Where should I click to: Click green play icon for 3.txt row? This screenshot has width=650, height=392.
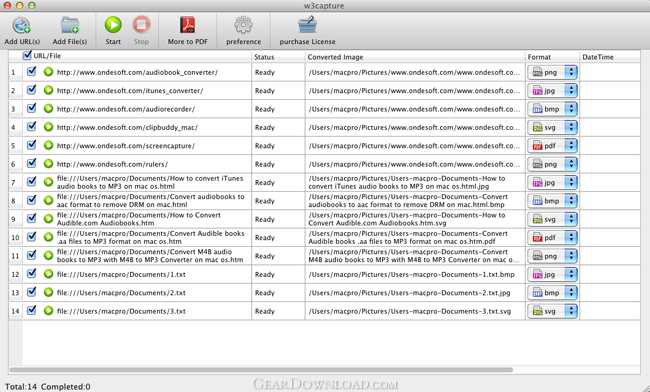point(49,311)
